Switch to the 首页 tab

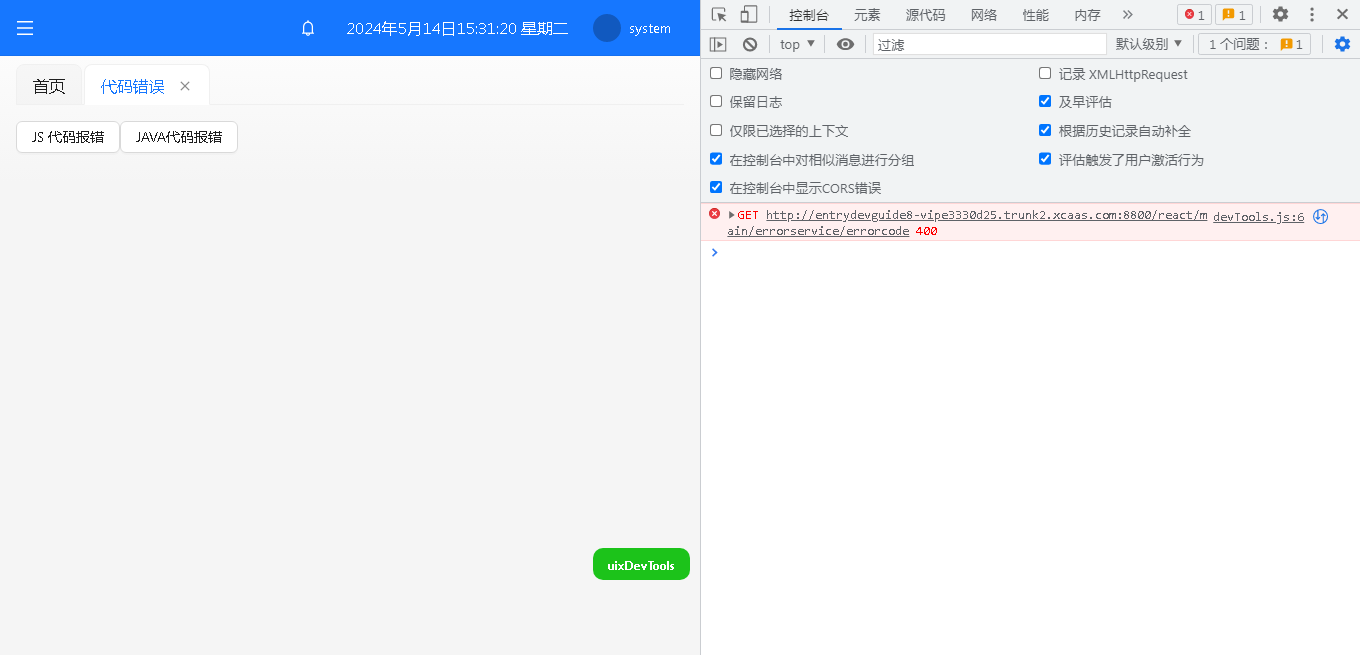(49, 86)
